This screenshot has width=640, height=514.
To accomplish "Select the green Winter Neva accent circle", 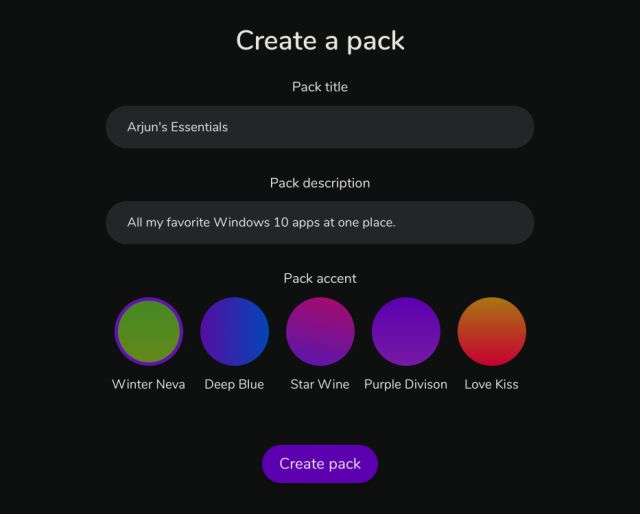I will click(149, 331).
